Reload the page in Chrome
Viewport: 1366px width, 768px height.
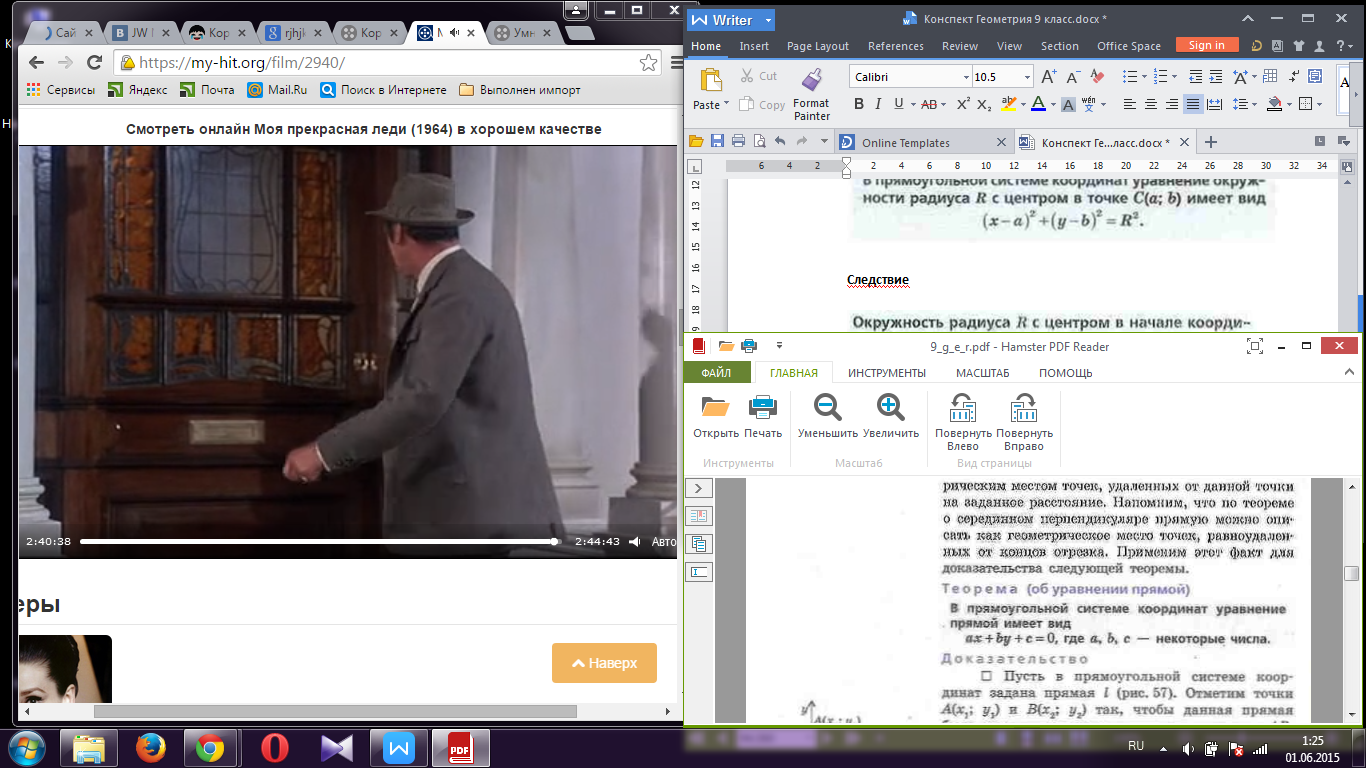[95, 62]
